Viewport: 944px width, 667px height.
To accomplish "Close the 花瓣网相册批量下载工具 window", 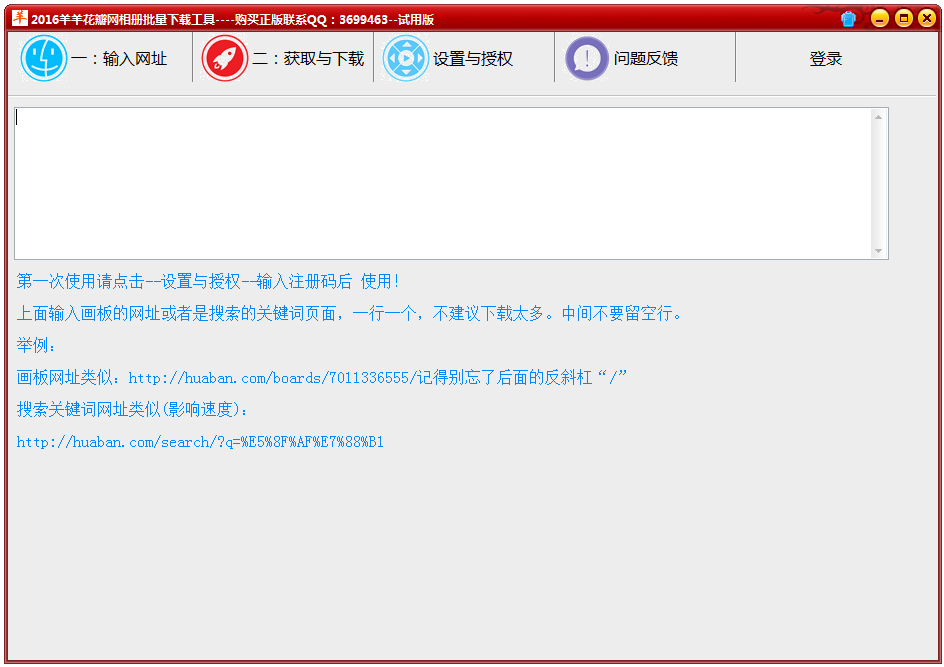I will tap(927, 17).
